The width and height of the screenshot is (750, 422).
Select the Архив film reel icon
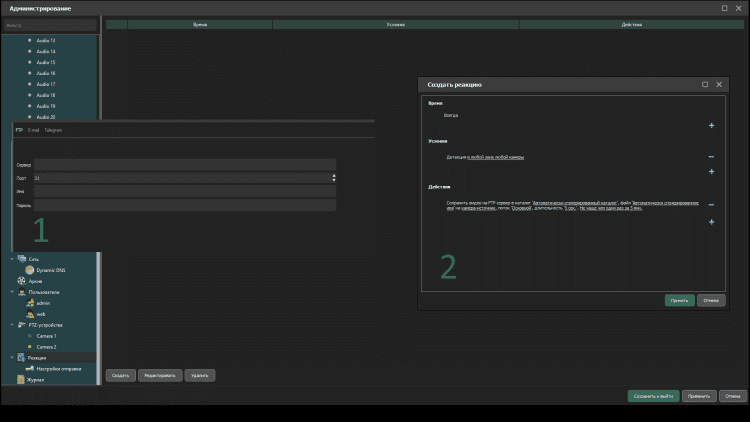click(21, 281)
